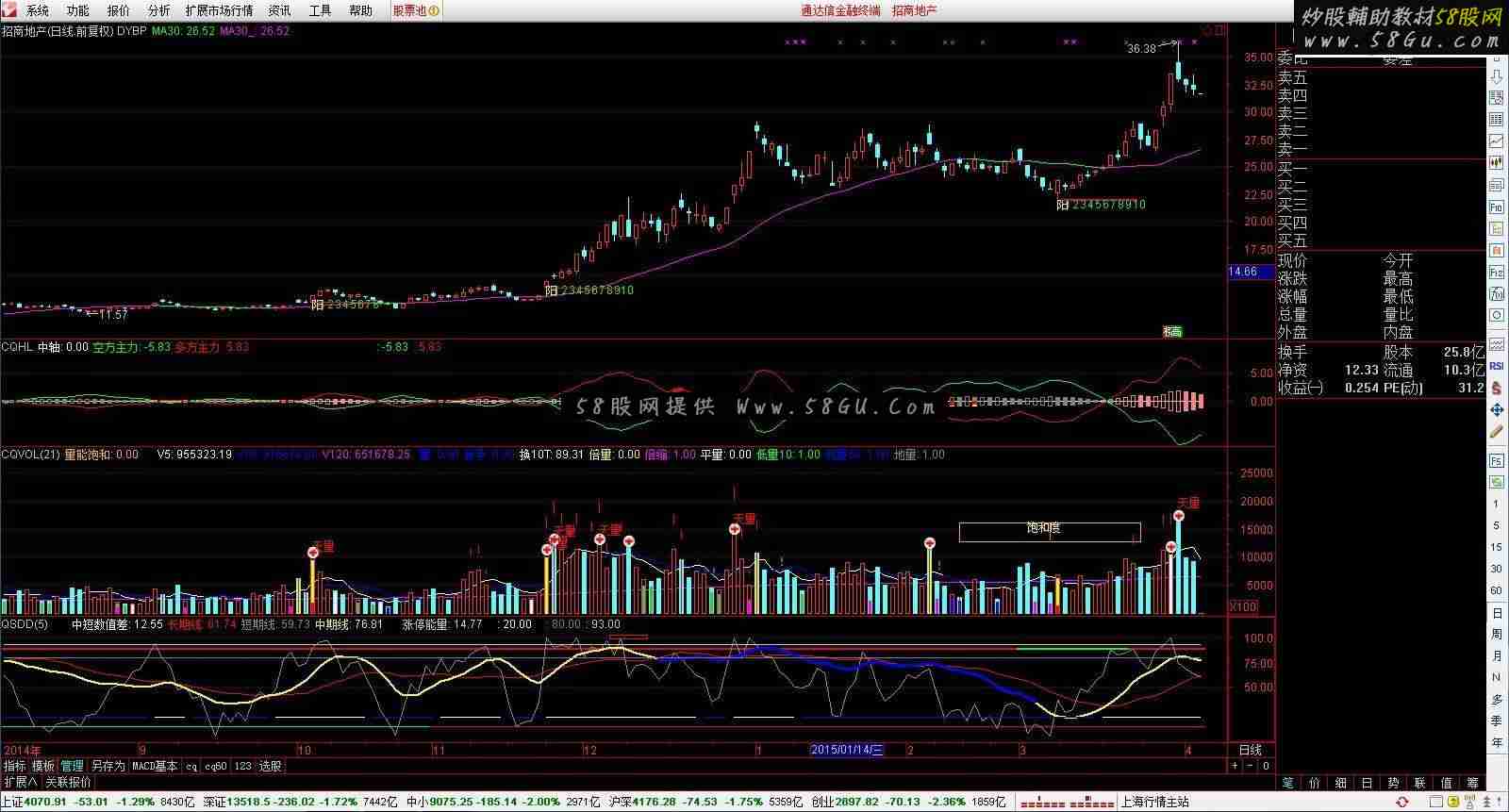Click the 饱和度 box on volume chart
1509x812 pixels.
[x=1050, y=532]
